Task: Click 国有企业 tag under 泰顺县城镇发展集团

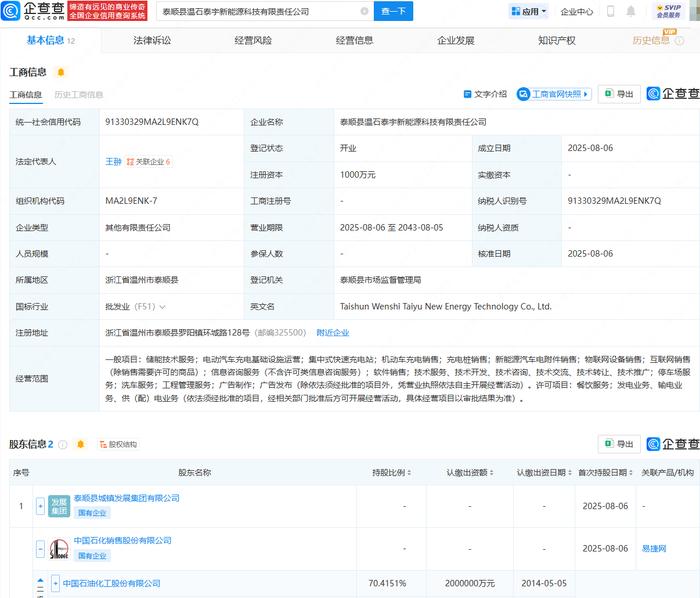Action: [92, 513]
